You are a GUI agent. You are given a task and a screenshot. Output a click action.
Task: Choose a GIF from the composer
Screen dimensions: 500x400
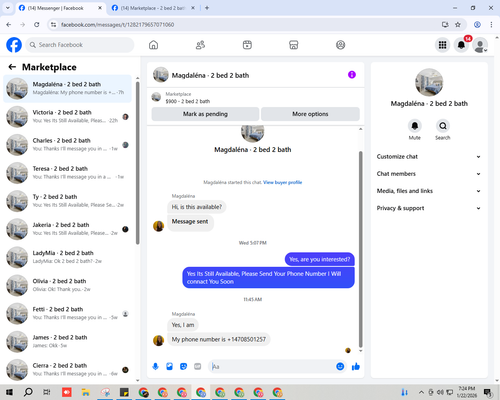coord(198,367)
